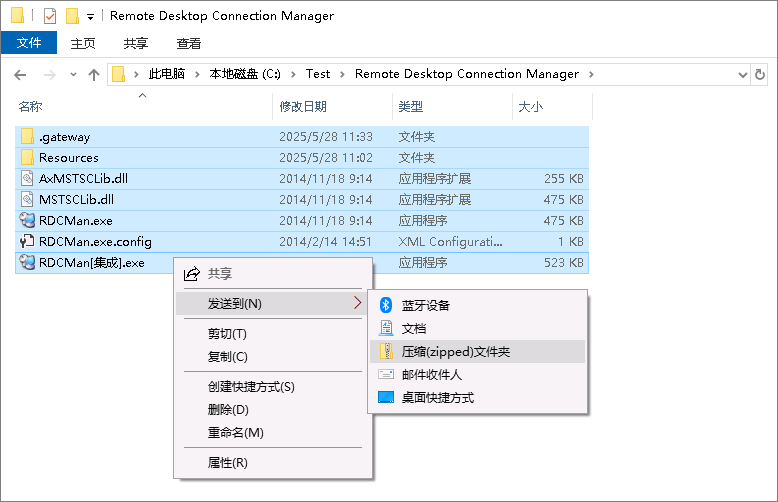Click the folder icon in address bar

pyautogui.click(x=119, y=74)
